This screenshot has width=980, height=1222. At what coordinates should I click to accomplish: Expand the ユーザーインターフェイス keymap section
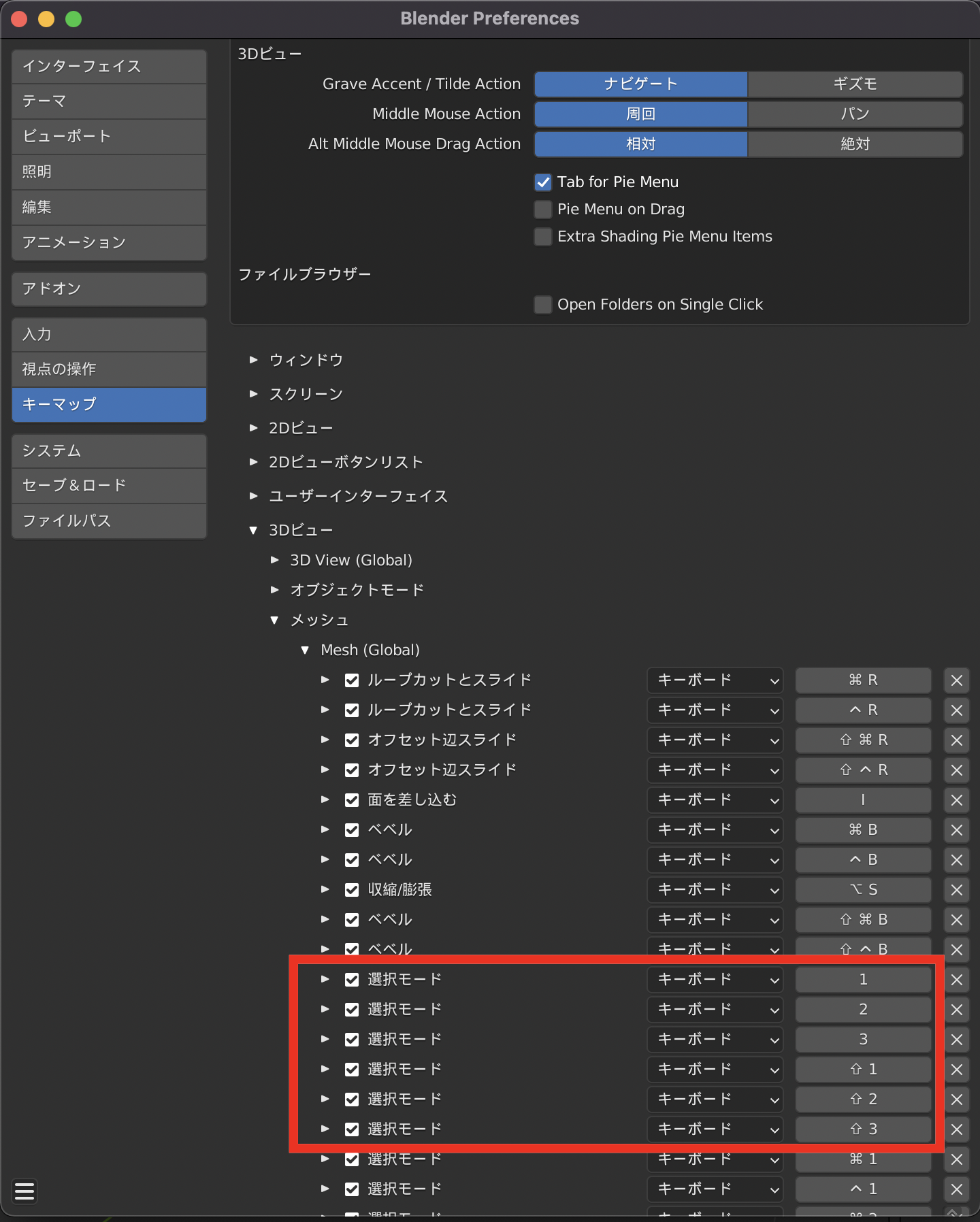coord(254,496)
